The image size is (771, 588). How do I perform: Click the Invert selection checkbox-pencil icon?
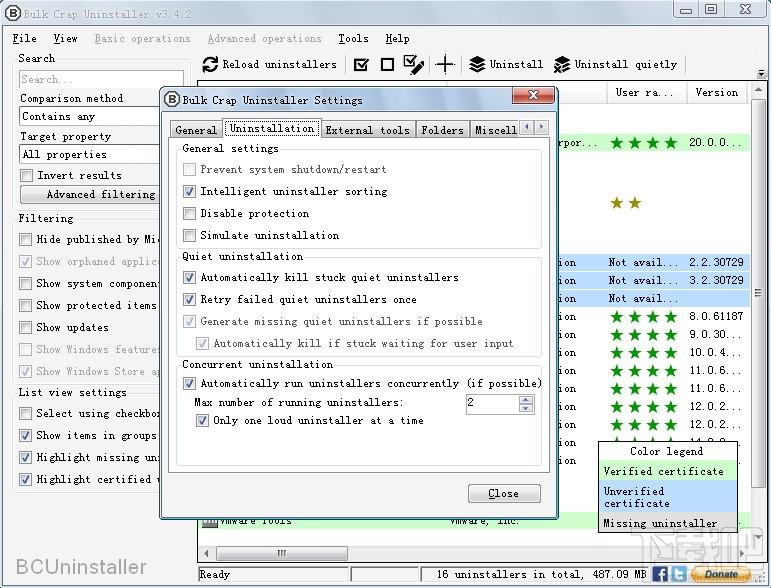(x=414, y=64)
